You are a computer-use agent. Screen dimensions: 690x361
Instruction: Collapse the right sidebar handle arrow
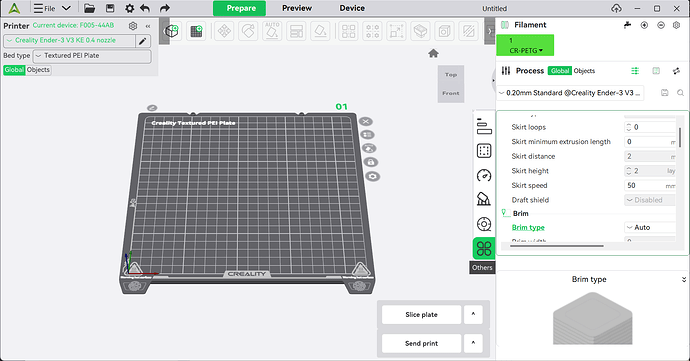click(x=493, y=81)
